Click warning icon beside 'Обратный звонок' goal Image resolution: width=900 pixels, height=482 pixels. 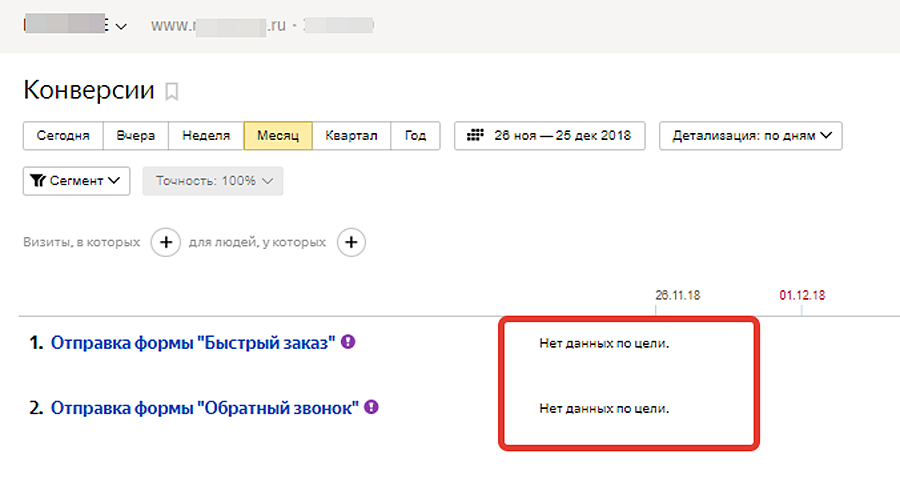tap(372, 407)
